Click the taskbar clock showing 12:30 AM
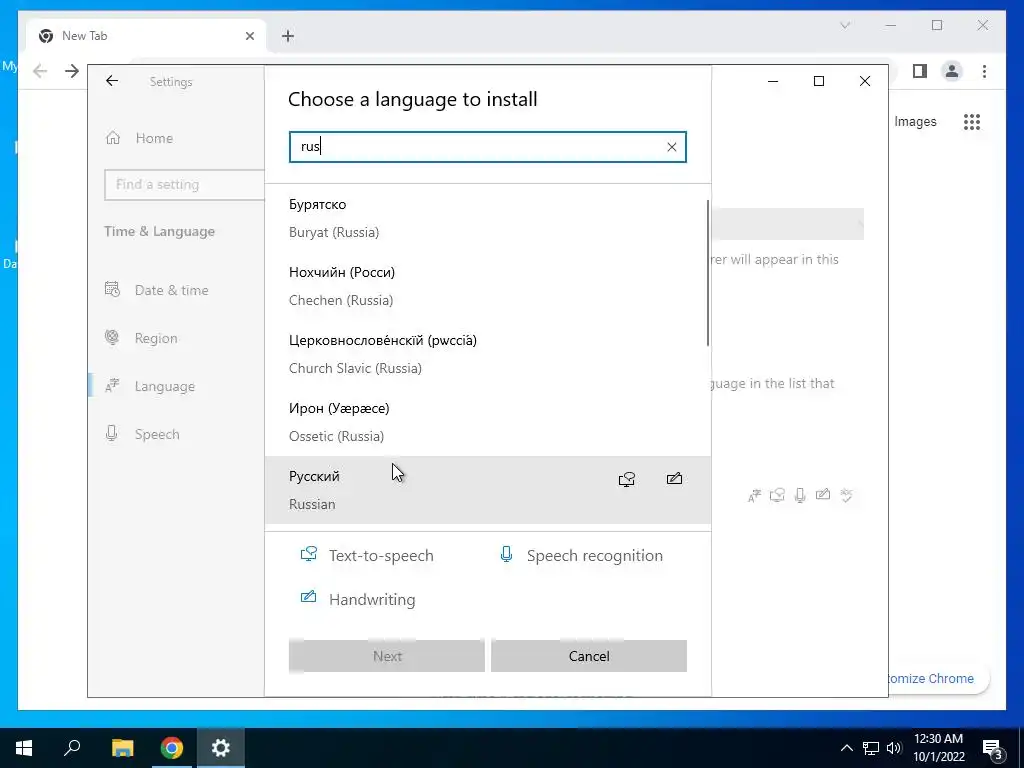The height and width of the screenshot is (768, 1024). coord(938,748)
